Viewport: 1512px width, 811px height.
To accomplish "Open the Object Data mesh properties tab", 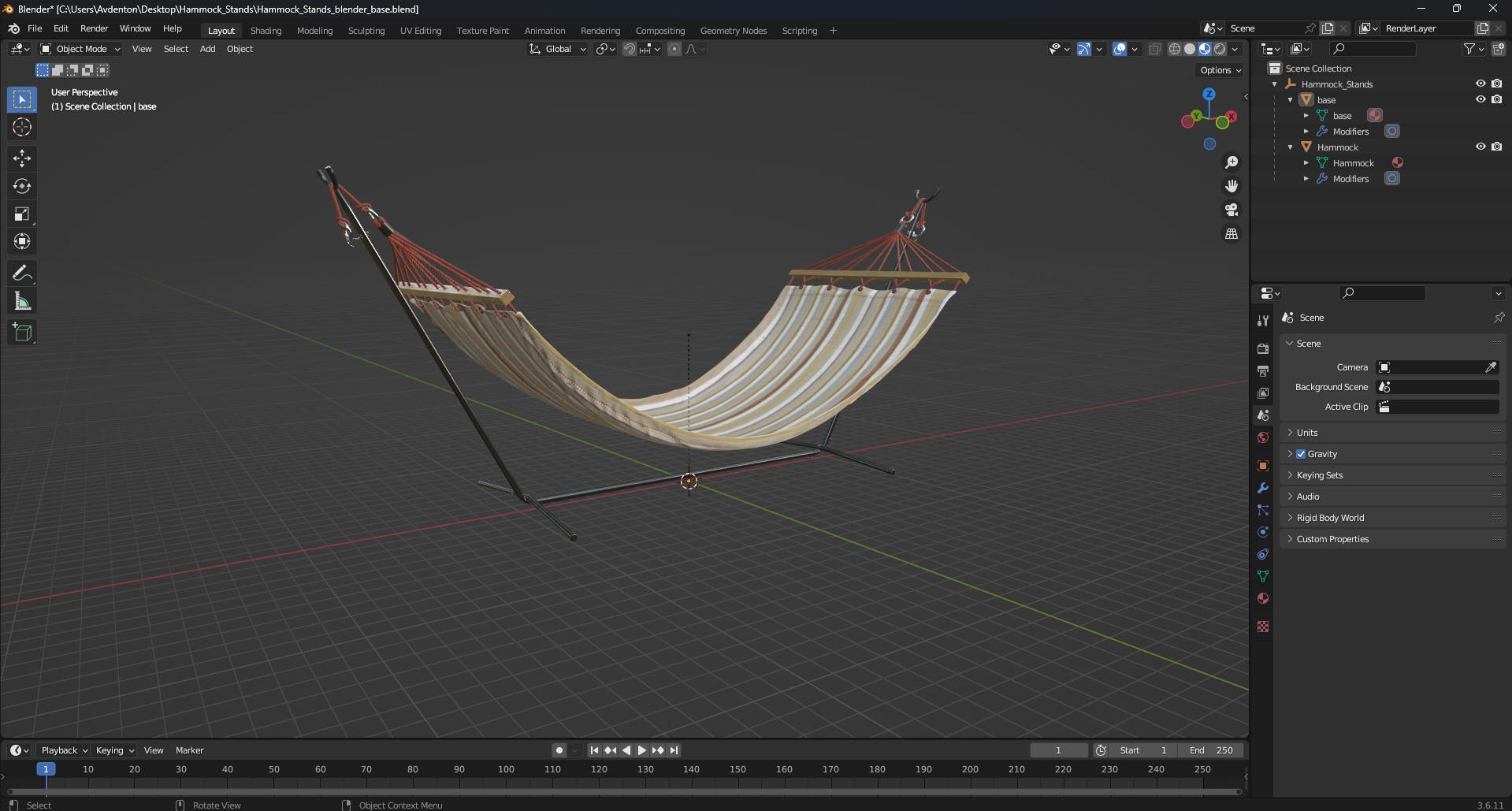I will [x=1263, y=576].
